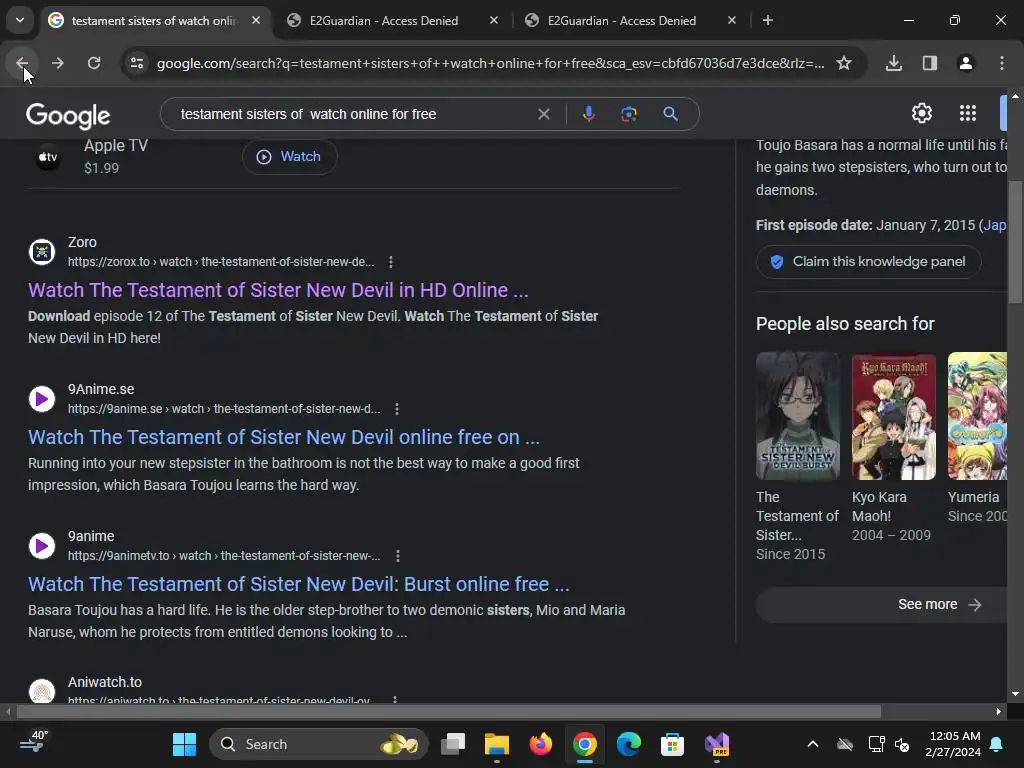The image size is (1024, 768).
Task: Launch File Explorer from the taskbar
Action: coord(496,744)
